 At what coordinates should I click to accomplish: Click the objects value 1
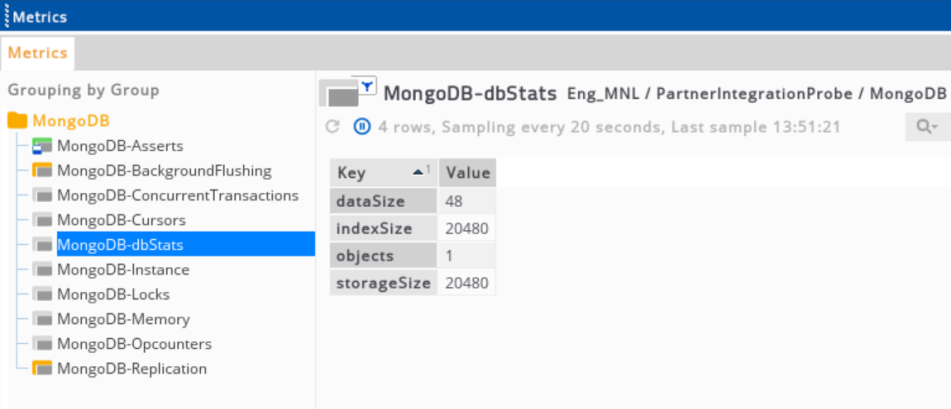467,255
